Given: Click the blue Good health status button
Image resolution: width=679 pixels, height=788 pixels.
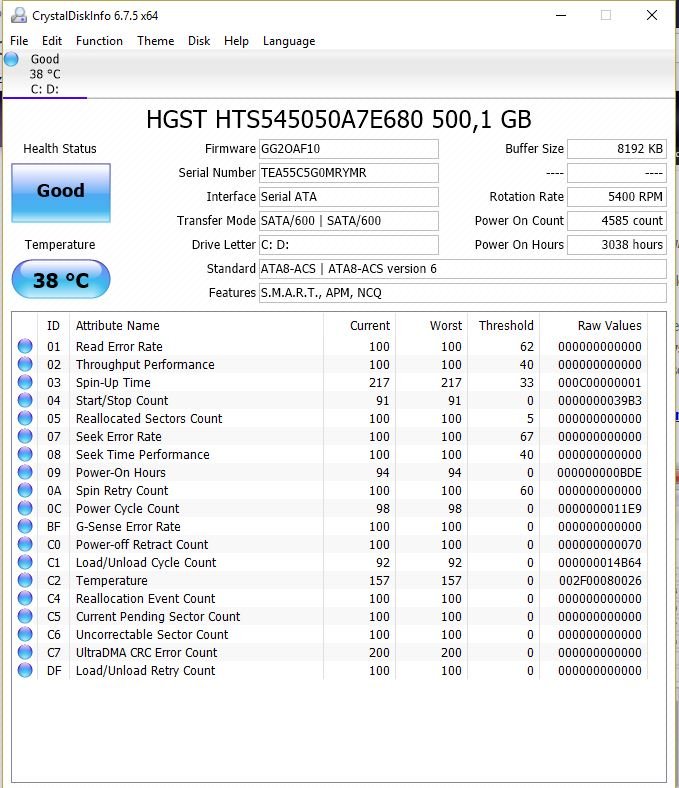Looking at the screenshot, I should click(x=61, y=192).
